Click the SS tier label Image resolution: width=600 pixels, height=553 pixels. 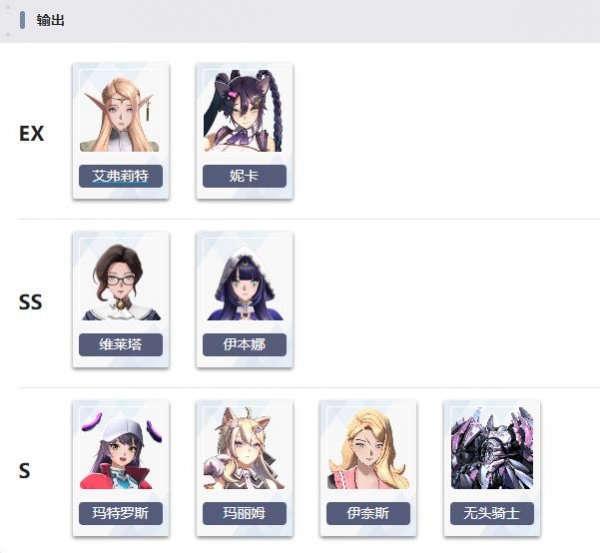click(30, 302)
